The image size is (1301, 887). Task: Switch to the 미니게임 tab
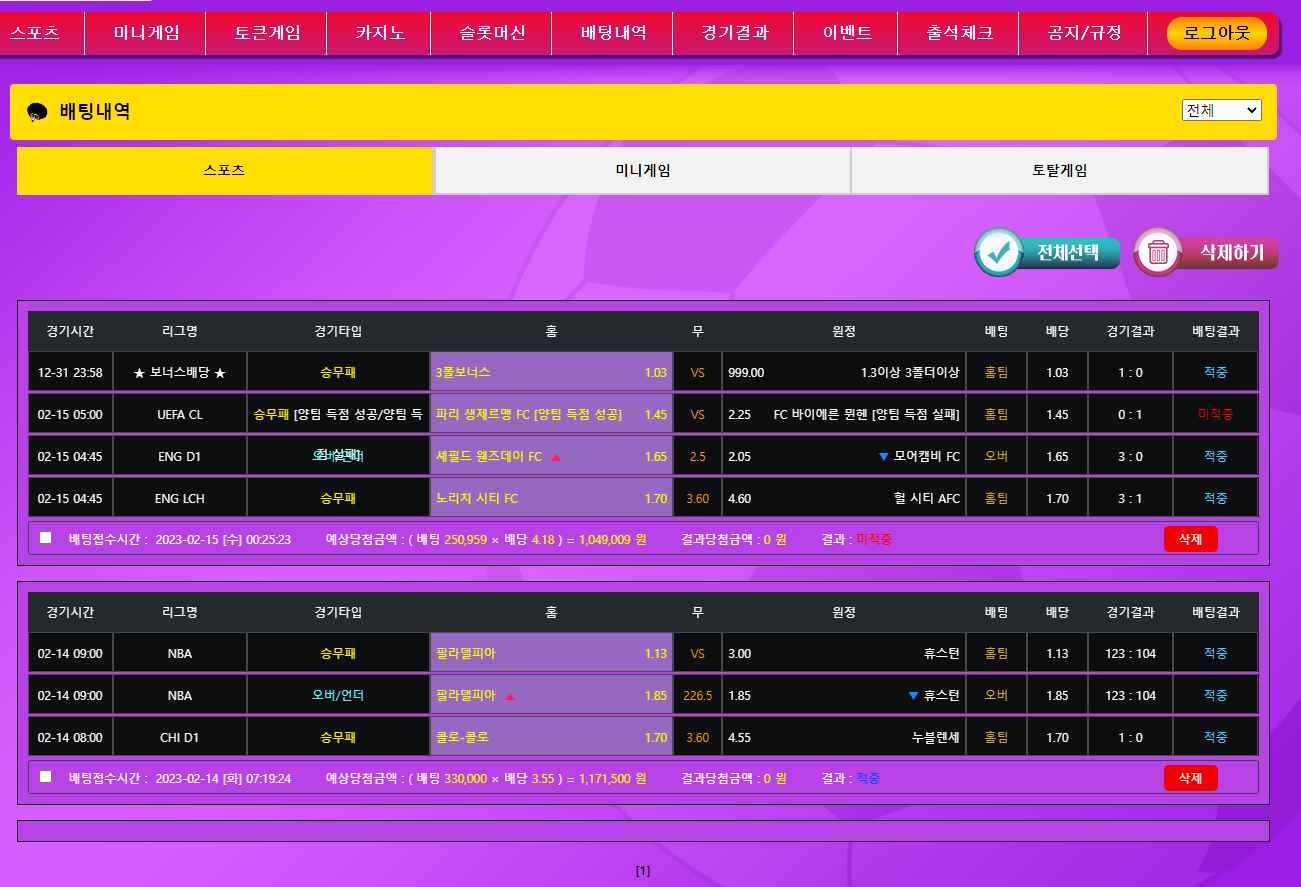[x=642, y=171]
